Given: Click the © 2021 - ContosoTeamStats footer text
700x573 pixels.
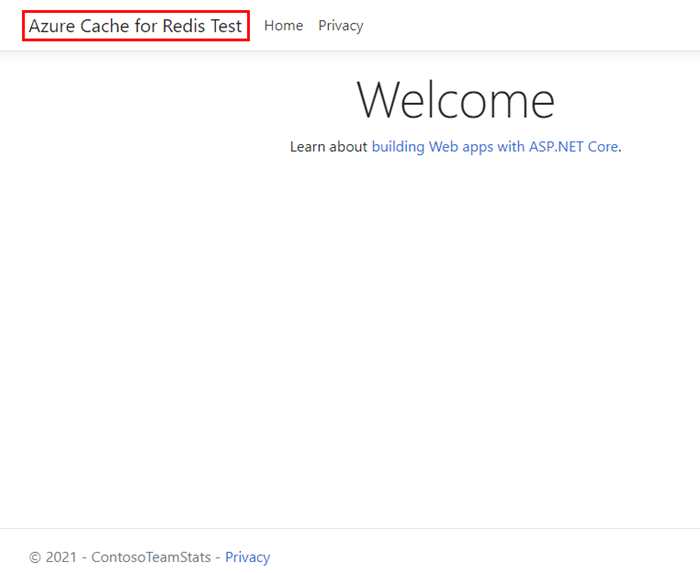Looking at the screenshot, I should pos(120,557).
